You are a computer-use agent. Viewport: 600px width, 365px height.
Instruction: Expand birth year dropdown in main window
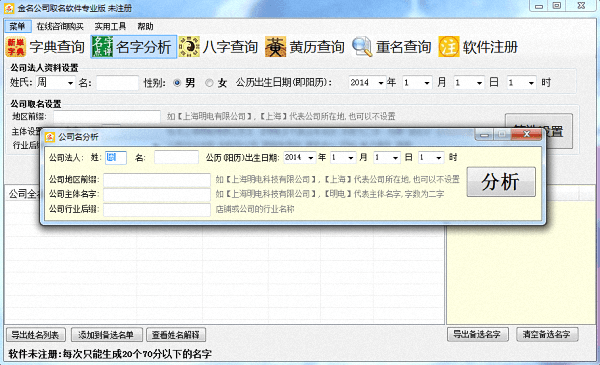click(x=381, y=83)
